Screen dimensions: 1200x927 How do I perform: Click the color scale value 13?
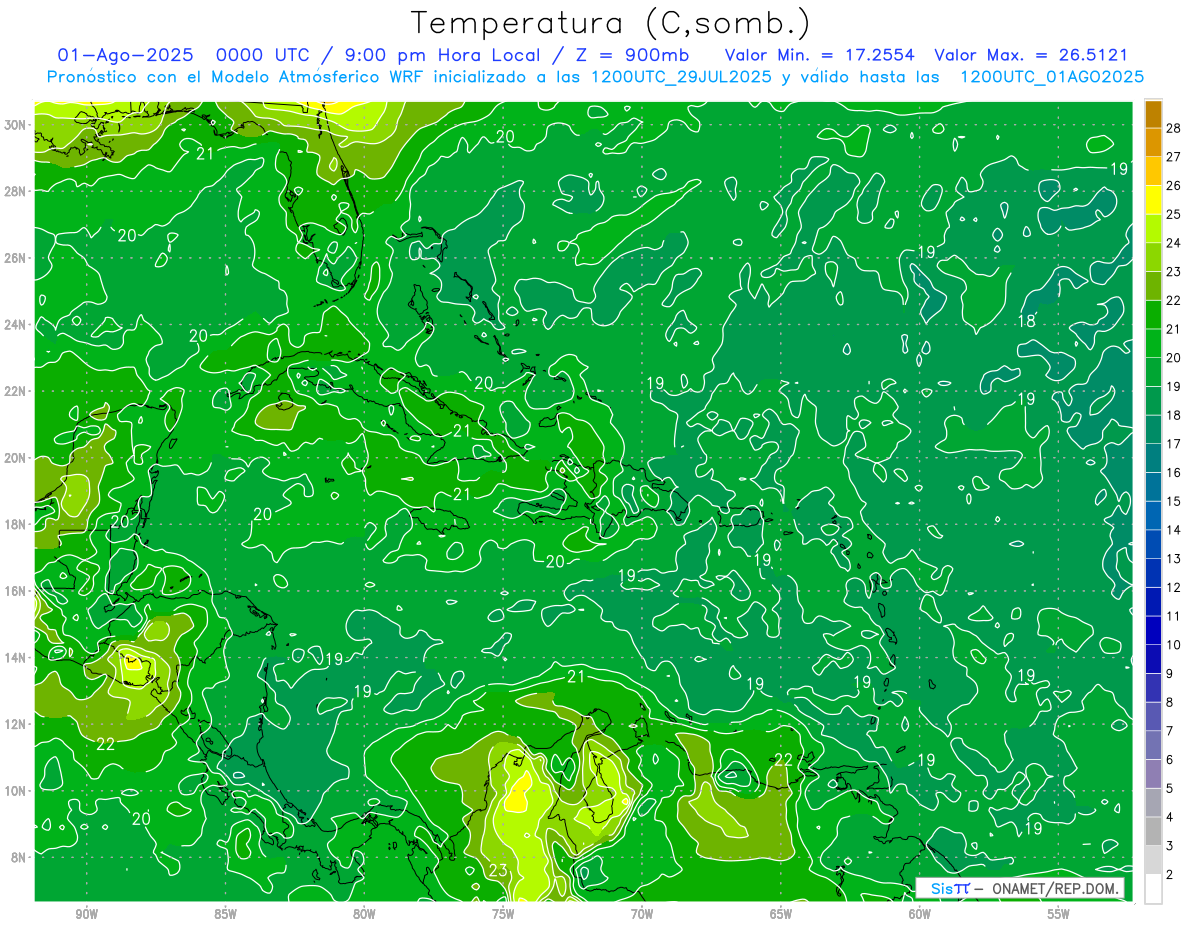coord(1174,558)
